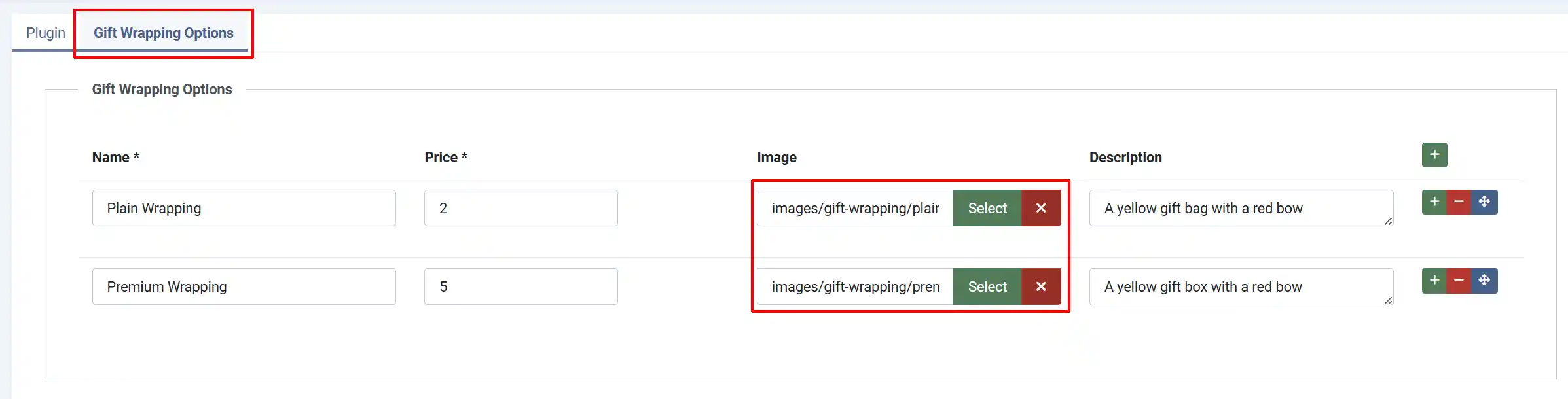Focus the Plain Wrapping name field
The width and height of the screenshot is (1568, 399).
pyautogui.click(x=244, y=208)
